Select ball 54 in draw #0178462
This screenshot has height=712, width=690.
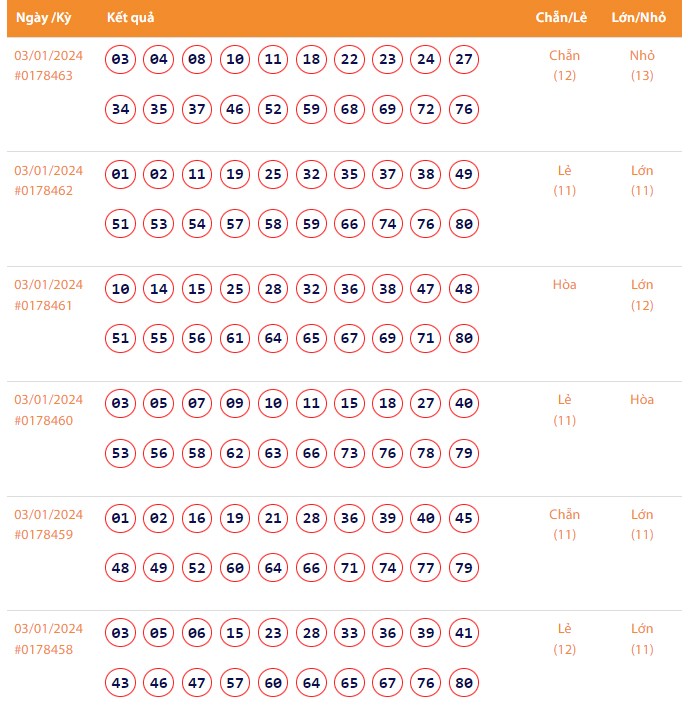coord(197,224)
